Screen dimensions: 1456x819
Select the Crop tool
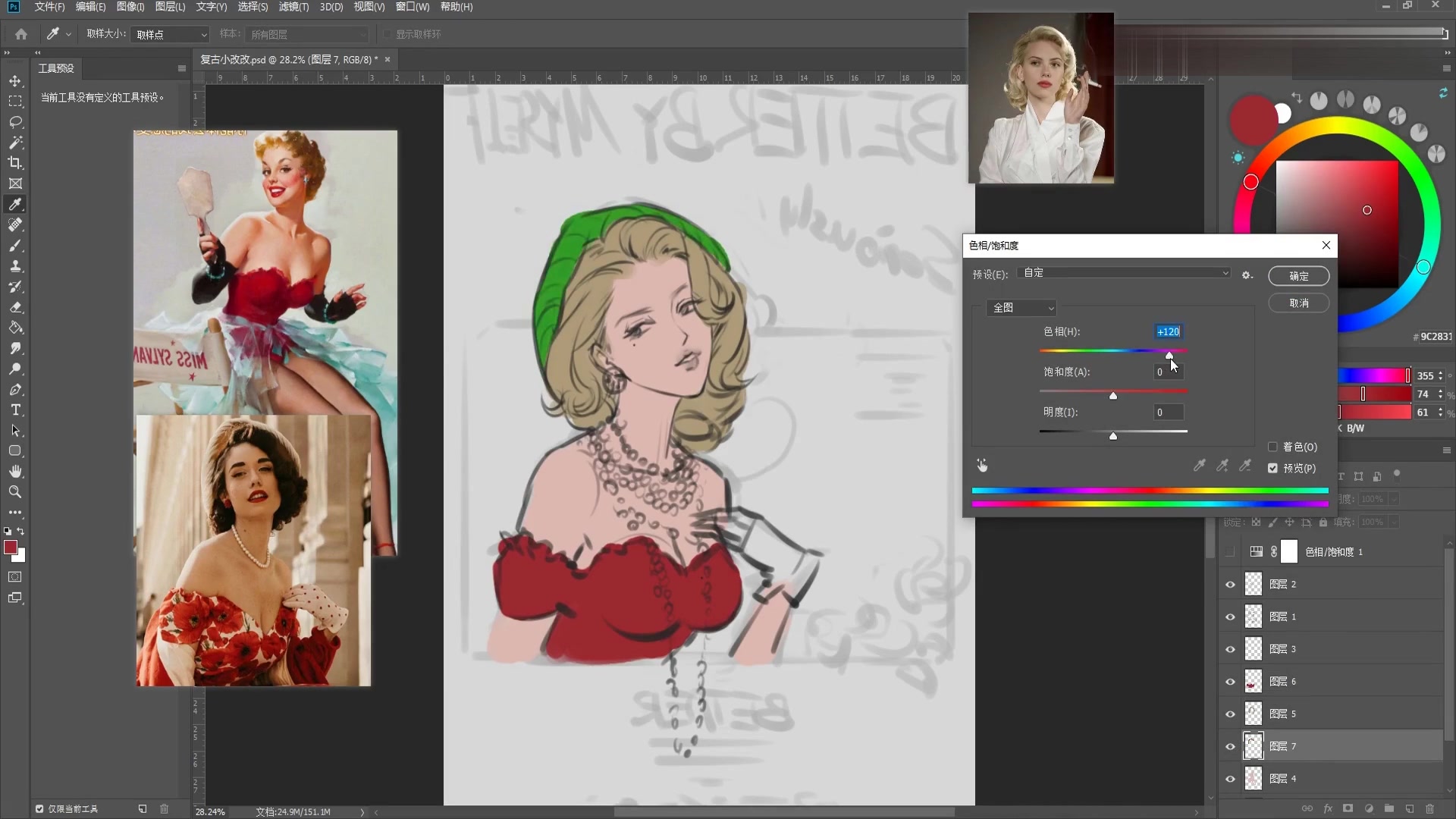tap(15, 163)
